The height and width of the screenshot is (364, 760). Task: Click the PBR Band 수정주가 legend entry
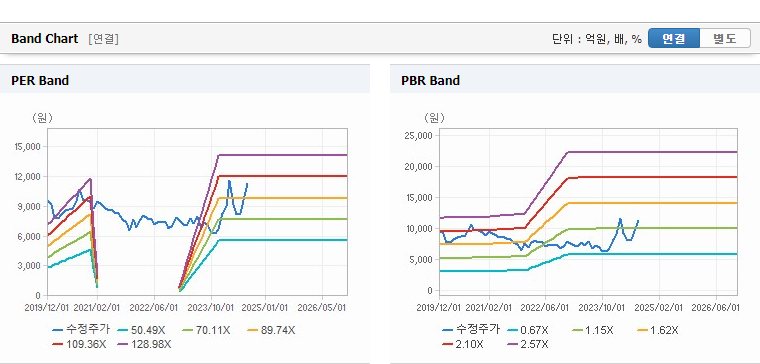pyautogui.click(x=471, y=330)
